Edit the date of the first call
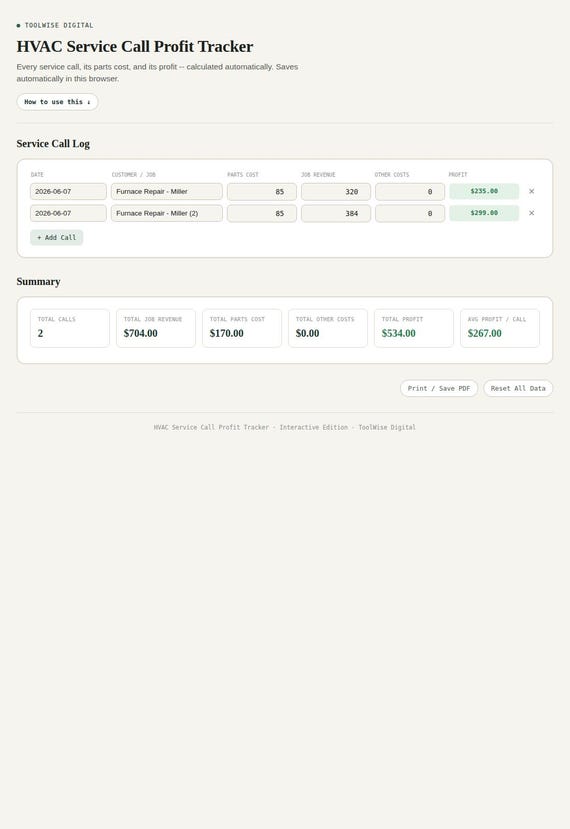570x829 pixels. tap(68, 191)
